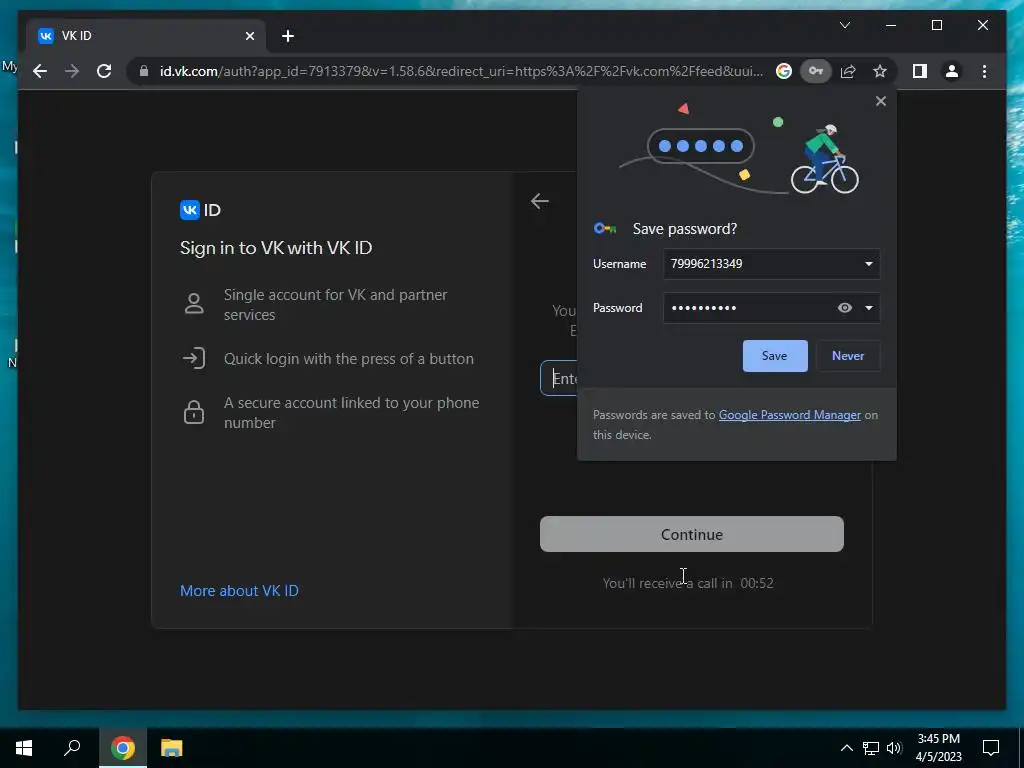Save the password

[x=775, y=356]
